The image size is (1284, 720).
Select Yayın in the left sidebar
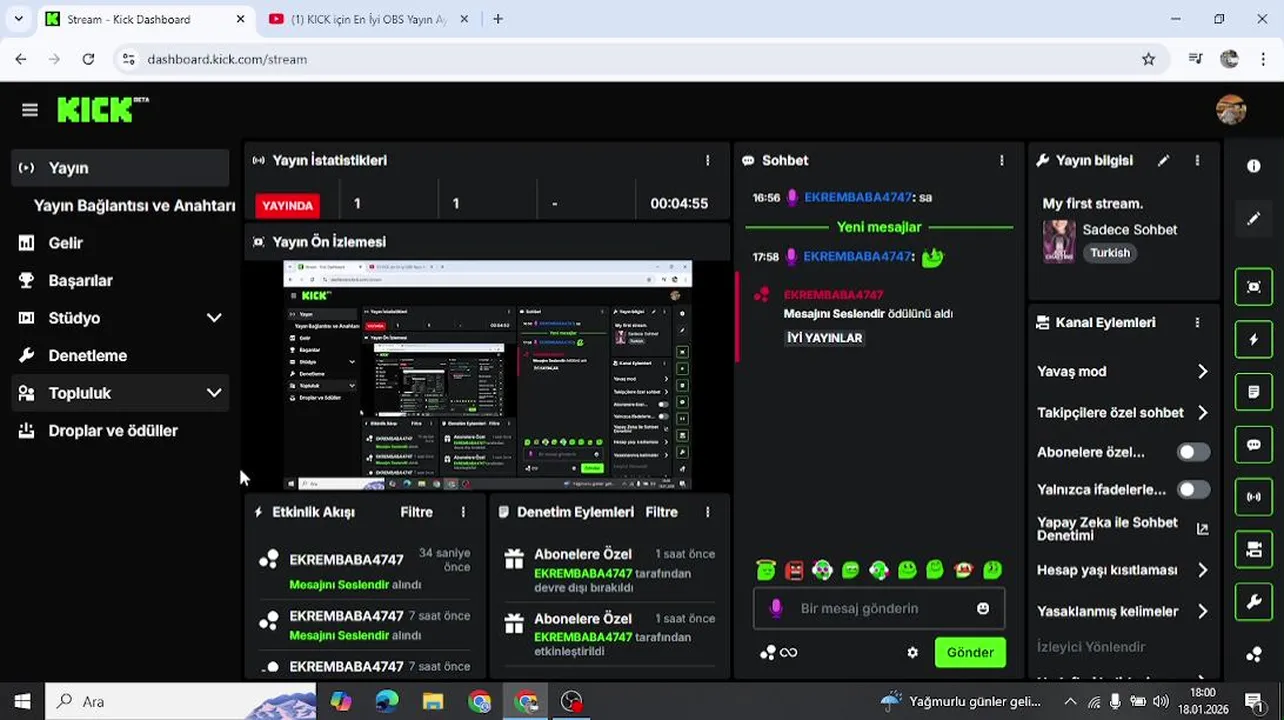[121, 168]
